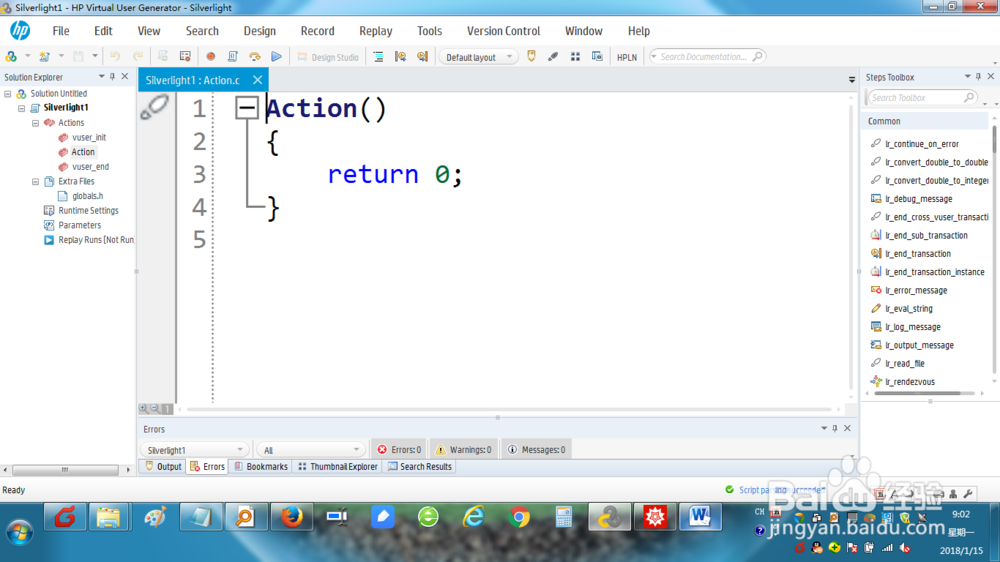Click the output shield icon after layout dropdown
Image resolution: width=1000 pixels, height=562 pixels.
click(531, 57)
